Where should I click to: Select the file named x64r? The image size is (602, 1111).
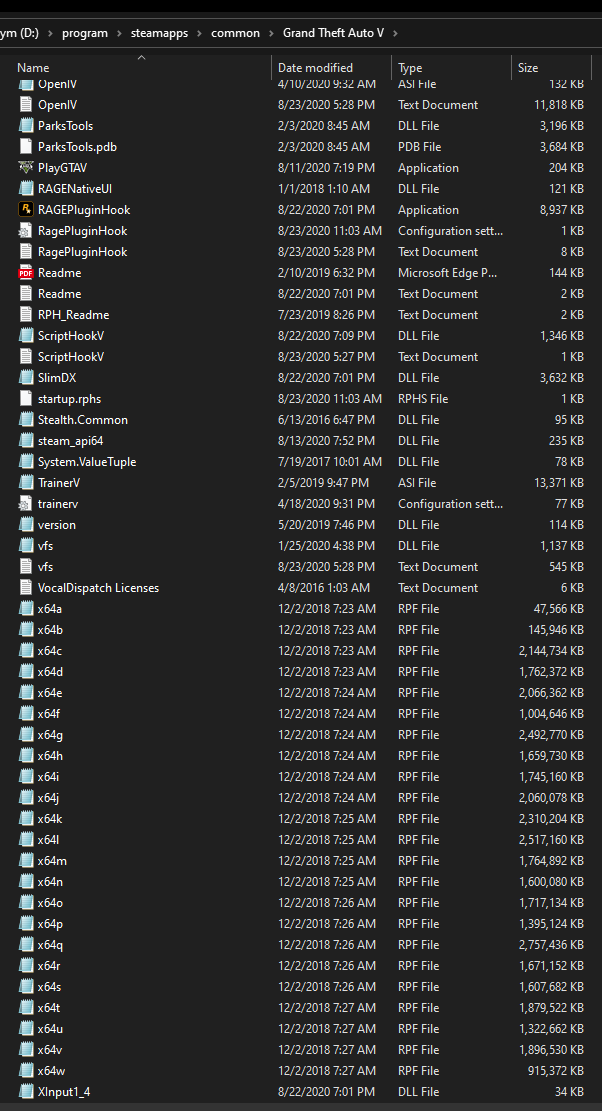tap(49, 966)
